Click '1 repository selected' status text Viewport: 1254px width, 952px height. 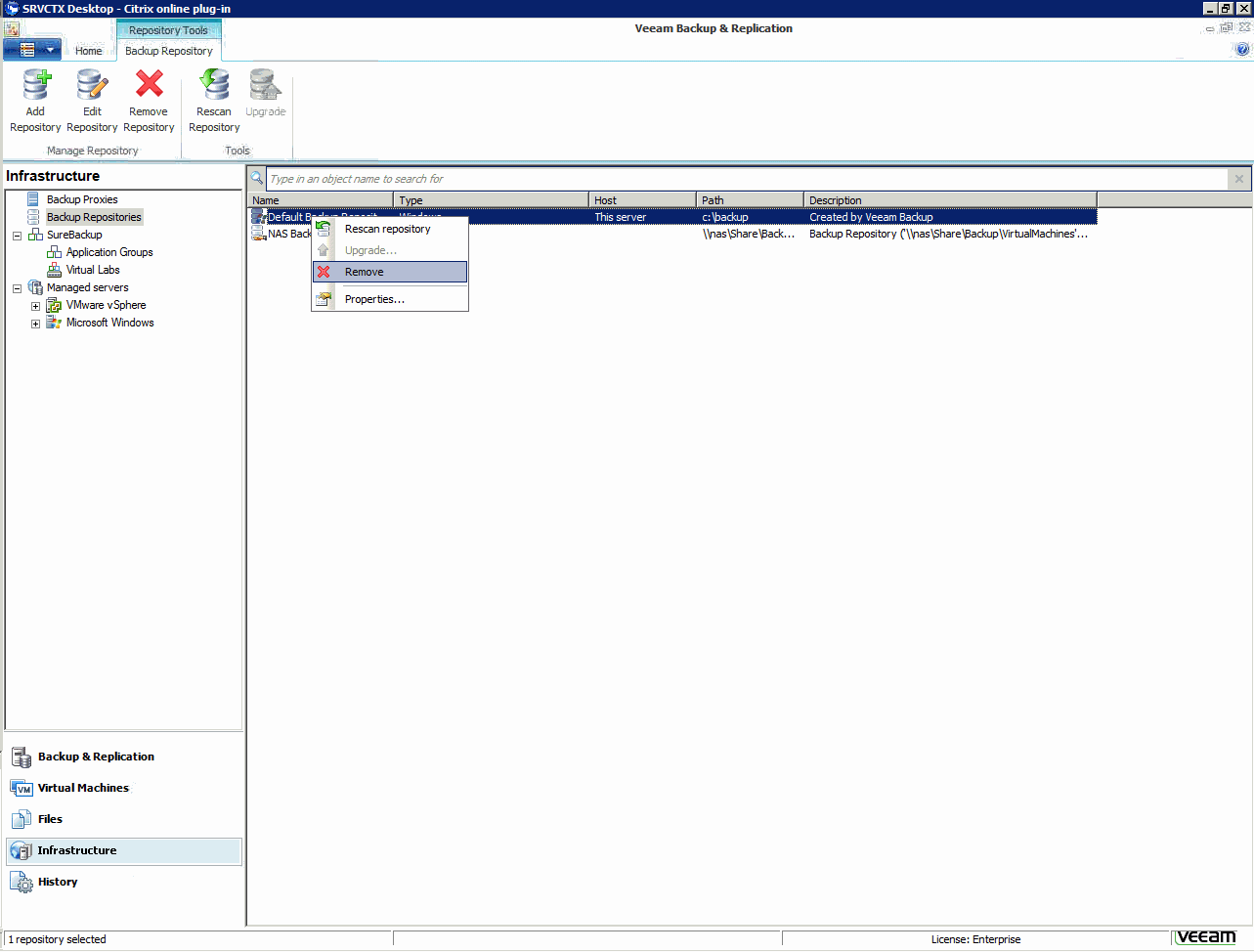pyautogui.click(x=58, y=939)
